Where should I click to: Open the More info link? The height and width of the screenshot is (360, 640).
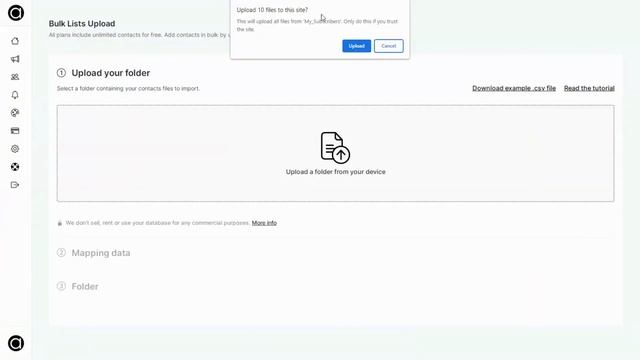264,223
